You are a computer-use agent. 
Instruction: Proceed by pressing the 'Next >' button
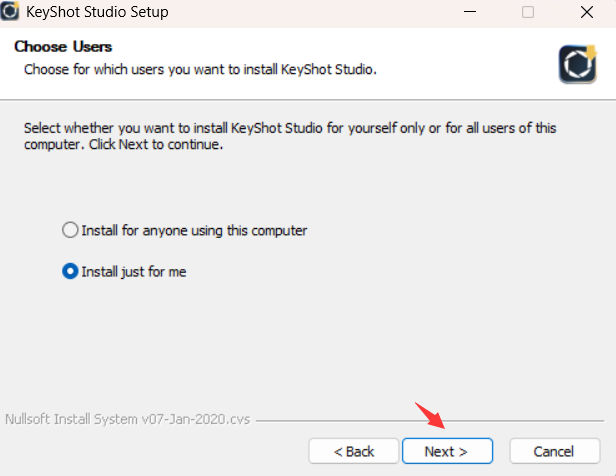447,451
